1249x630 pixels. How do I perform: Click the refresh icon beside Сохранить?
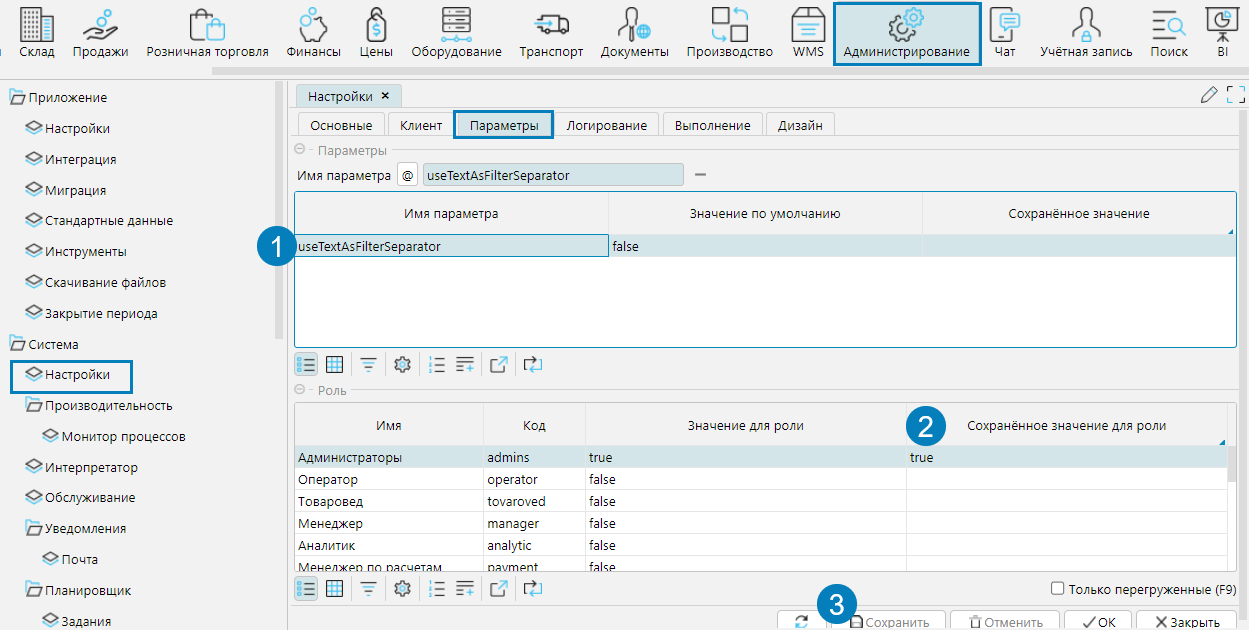pos(802,621)
